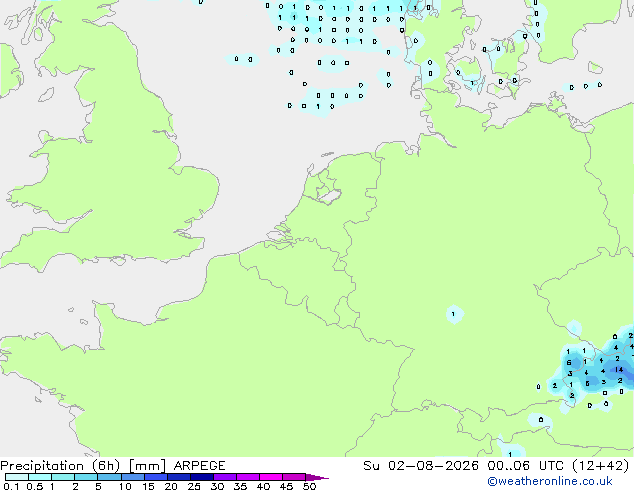Viewport: 634px width, 490px height.
Task: Click the above-50 arrow at legend end
Action: pos(317,477)
